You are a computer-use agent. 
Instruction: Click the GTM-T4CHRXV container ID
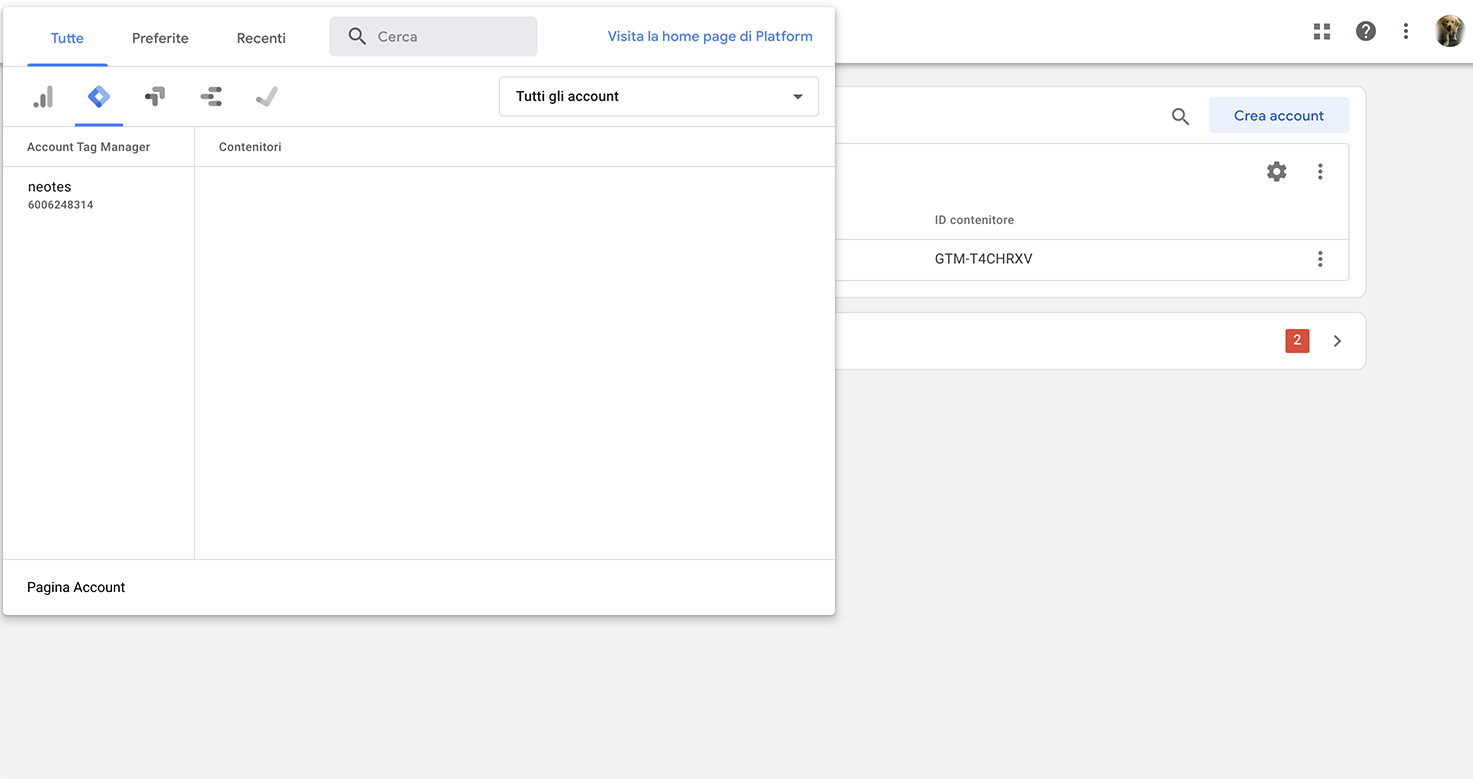984,259
